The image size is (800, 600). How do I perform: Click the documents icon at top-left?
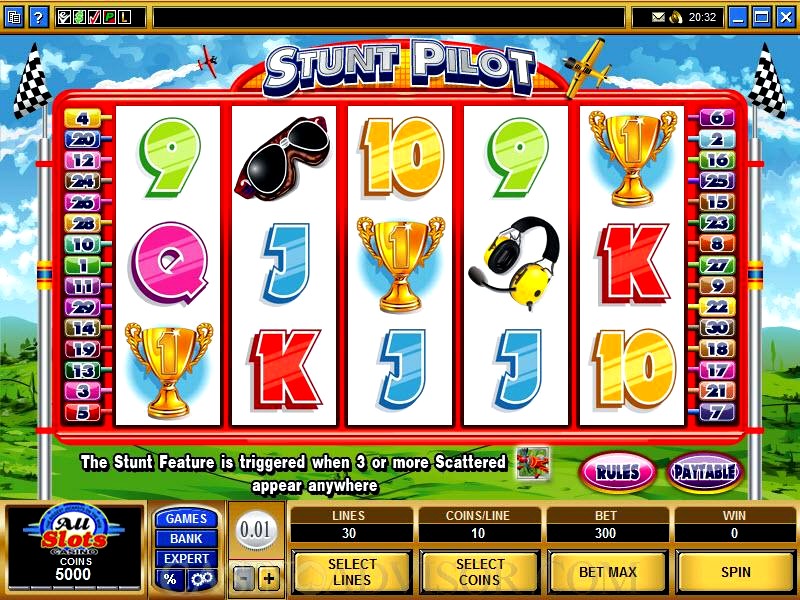[14, 18]
